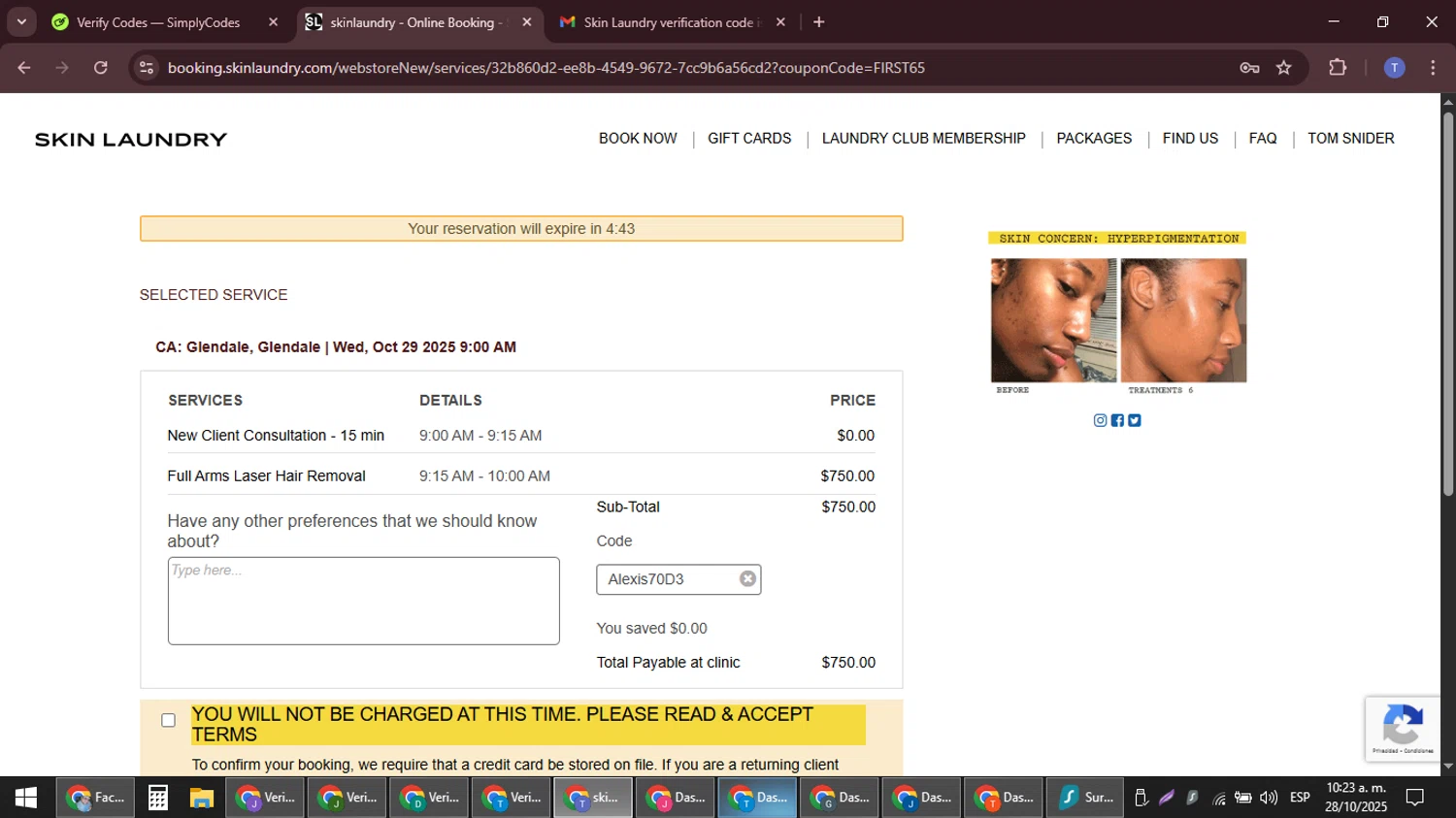Click the taskbar clock showing 10:23 a. m.
1456x818 pixels.
(1356, 798)
